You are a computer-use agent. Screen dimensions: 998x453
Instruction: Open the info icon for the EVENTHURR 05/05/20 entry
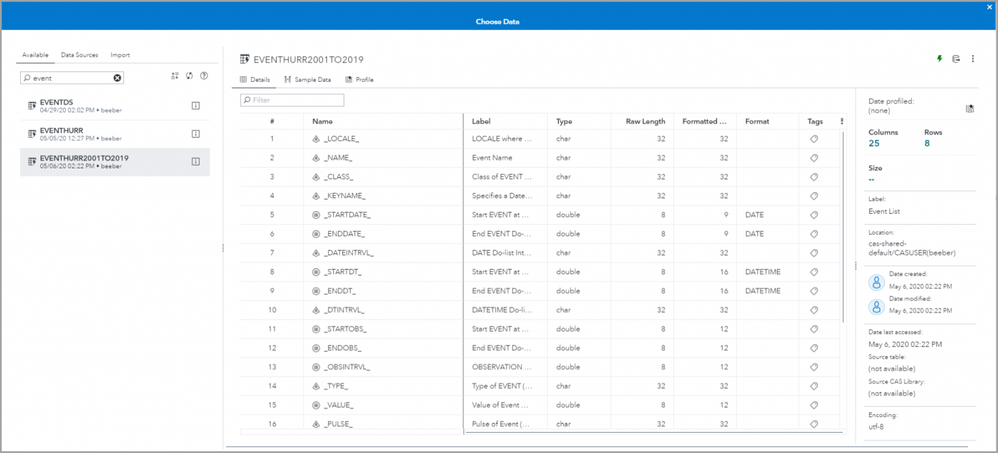click(x=195, y=134)
